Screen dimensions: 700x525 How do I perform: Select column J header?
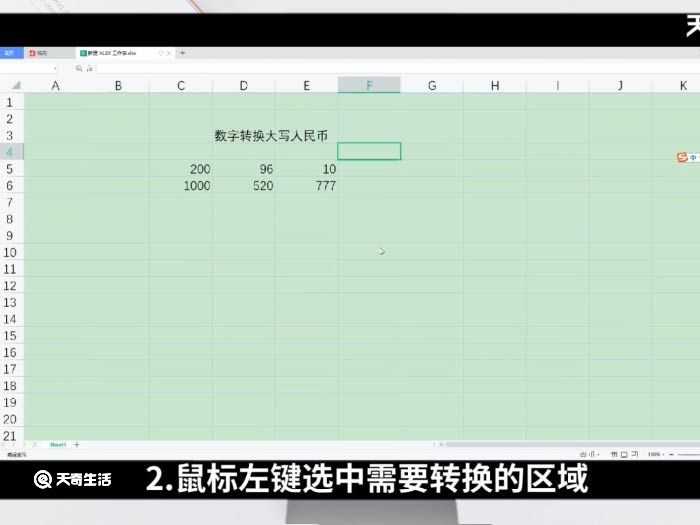[x=620, y=85]
